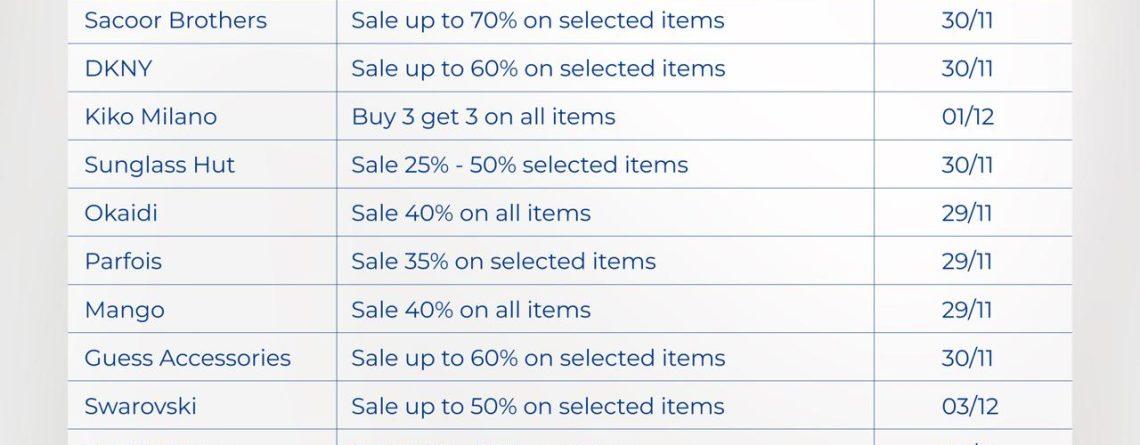Select the Parfois row's 29/11 date
Viewport: 1140px width, 445px height.
967,261
